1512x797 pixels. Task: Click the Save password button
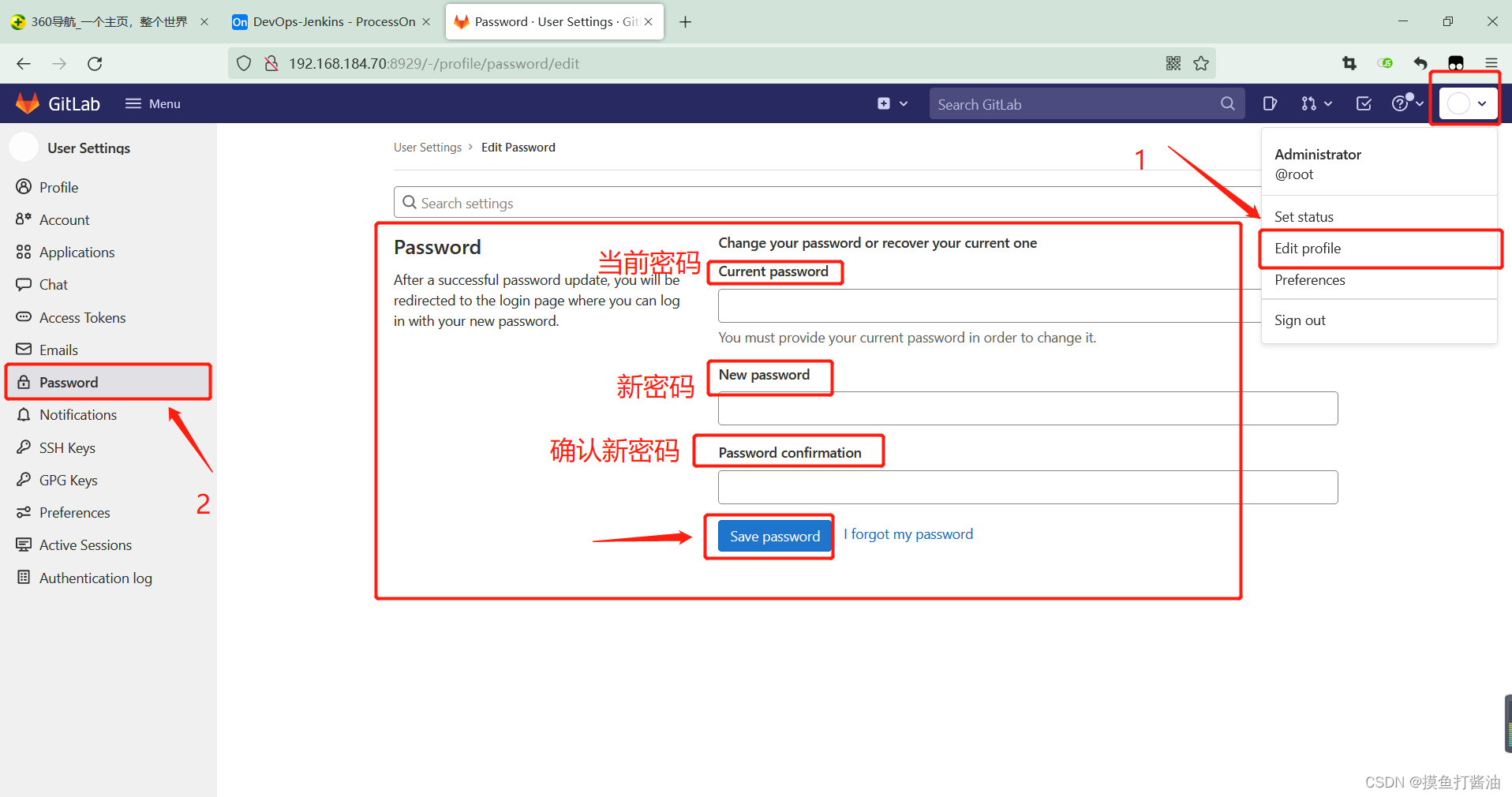(x=775, y=537)
